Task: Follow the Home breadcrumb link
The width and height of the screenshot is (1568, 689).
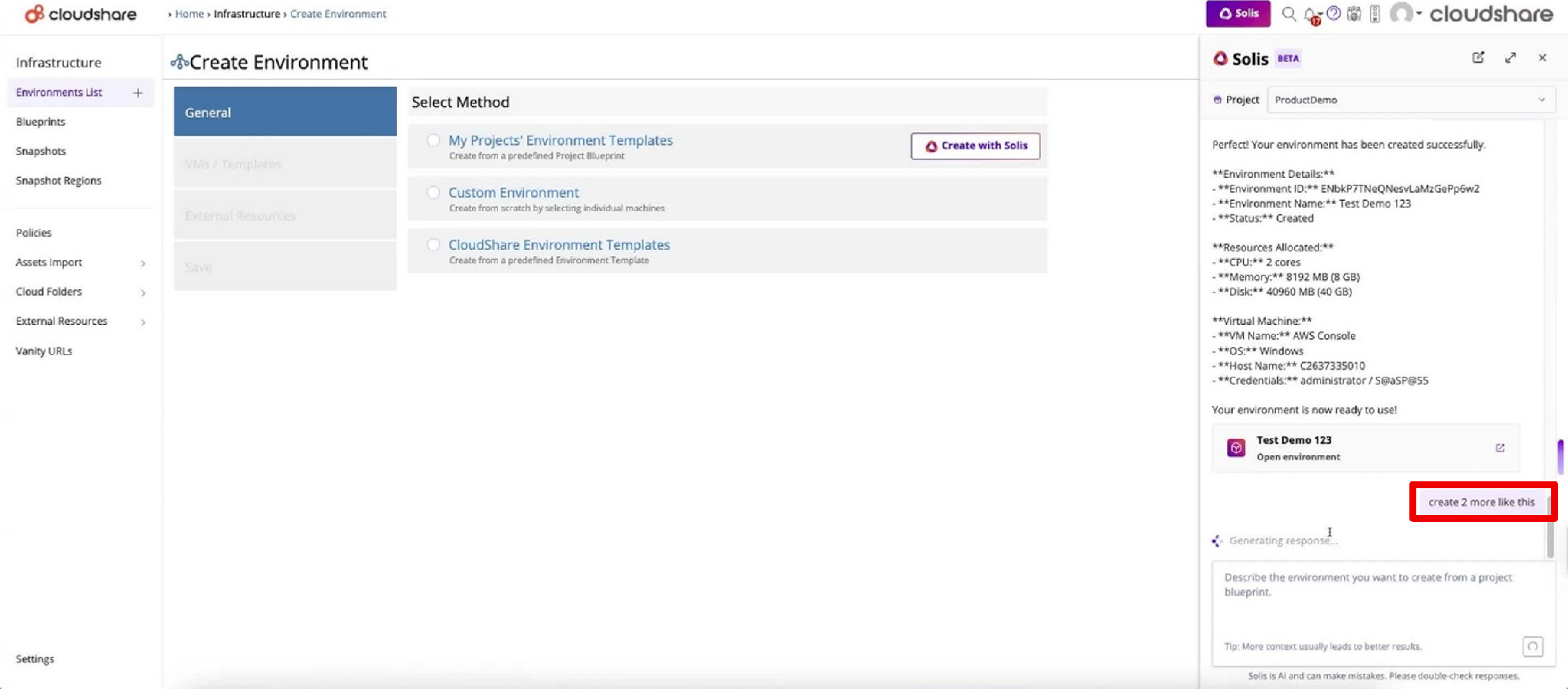Action: [x=189, y=14]
